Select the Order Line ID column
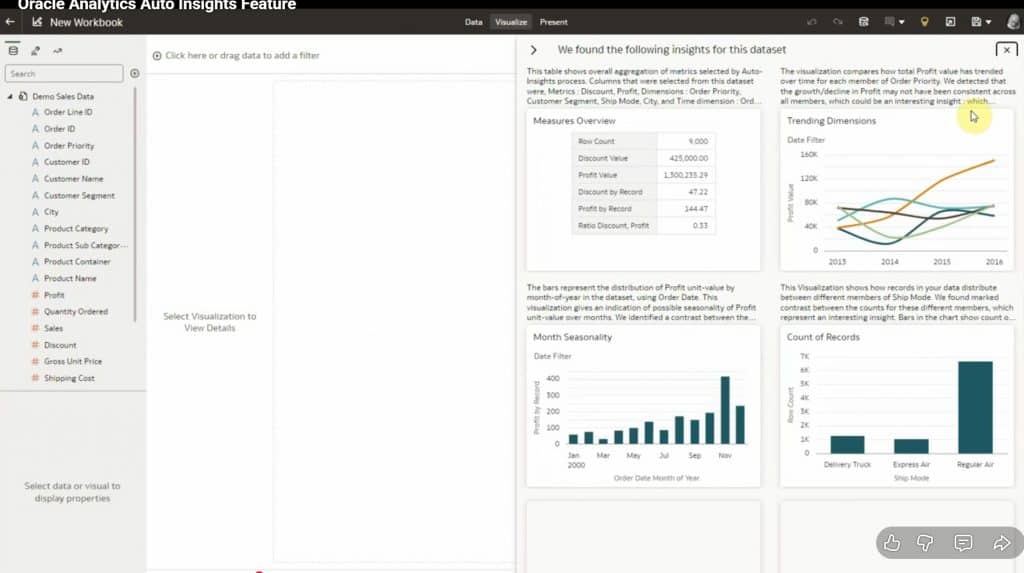The height and width of the screenshot is (573, 1024). [68, 112]
